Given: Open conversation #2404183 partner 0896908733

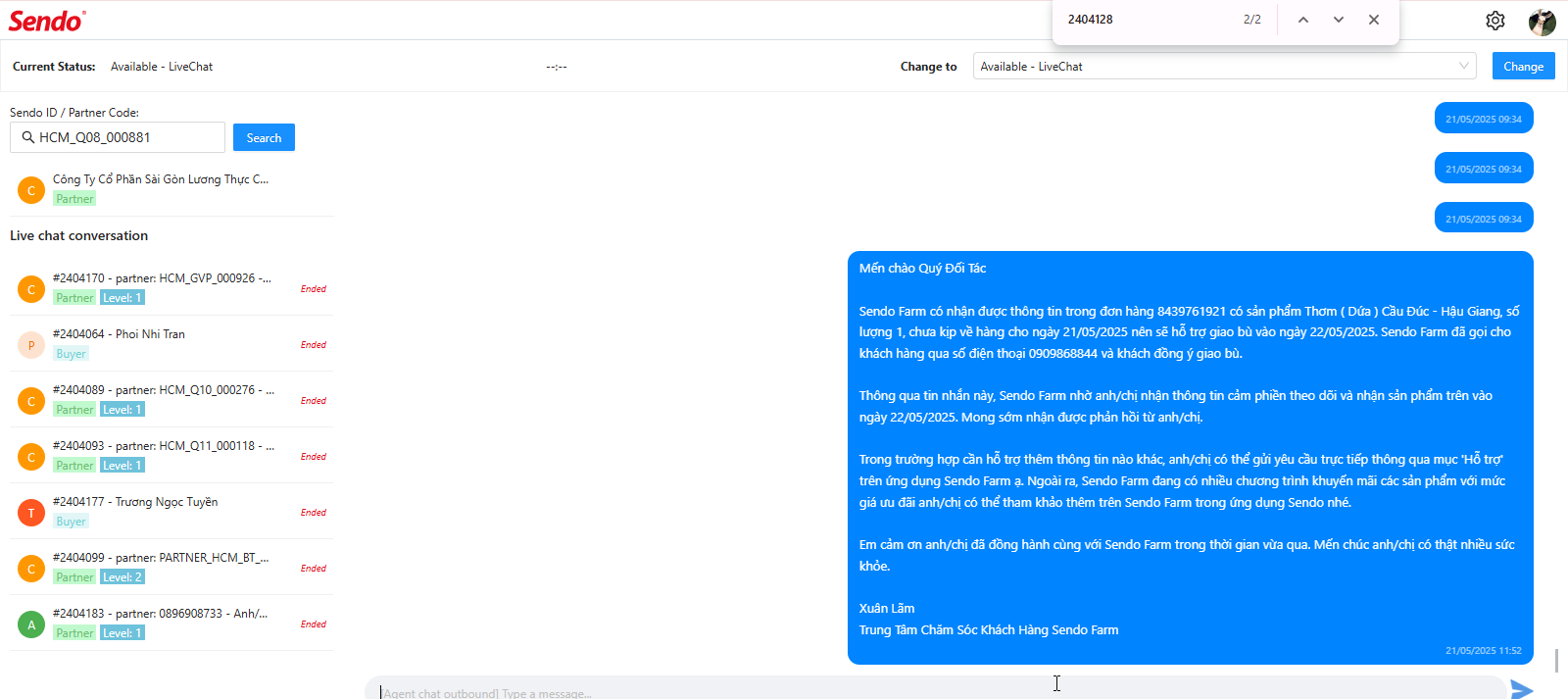Looking at the screenshot, I should [x=171, y=624].
